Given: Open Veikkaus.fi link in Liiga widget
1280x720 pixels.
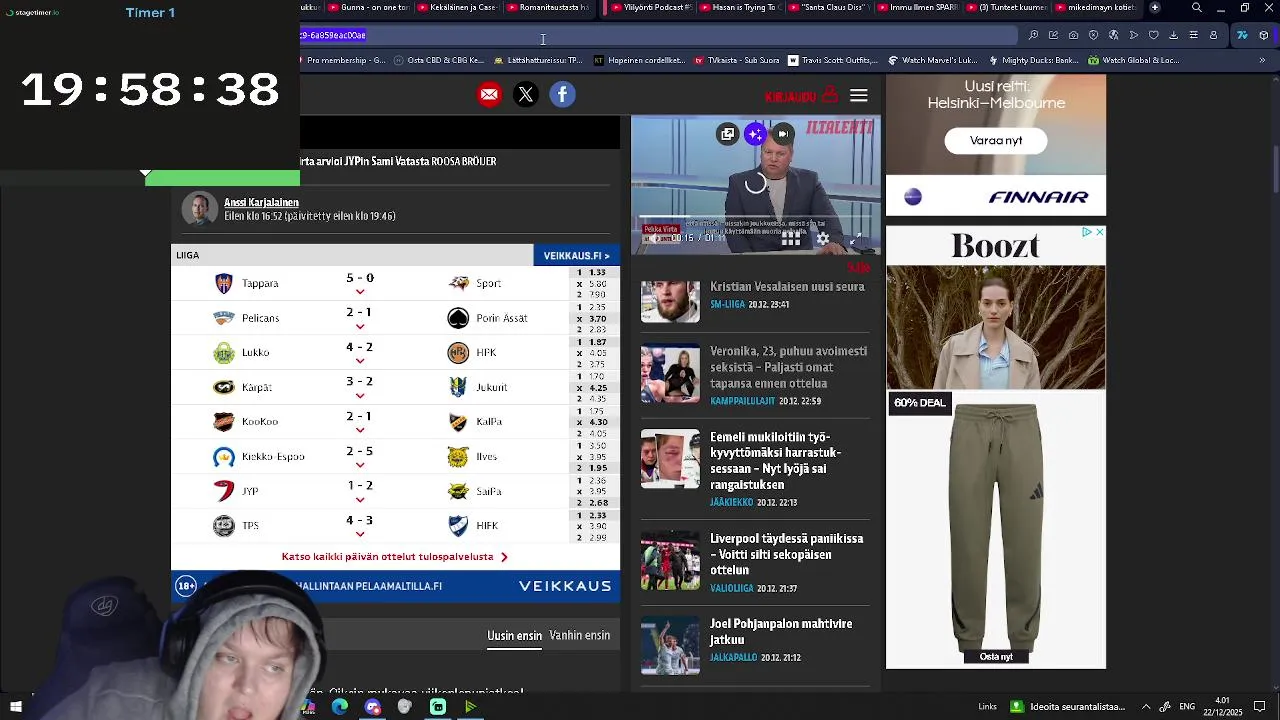Looking at the screenshot, I should [x=576, y=256].
